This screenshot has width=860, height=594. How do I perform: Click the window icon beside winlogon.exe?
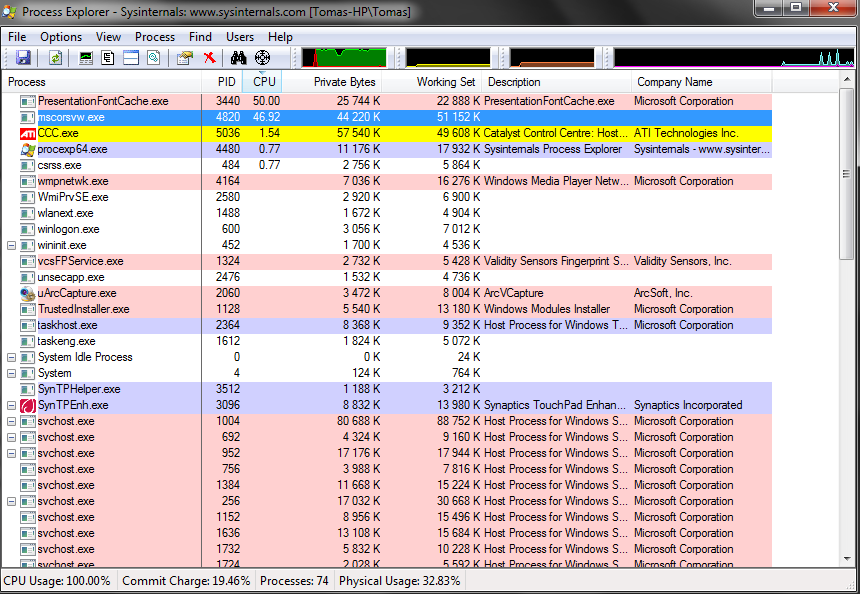coord(27,229)
